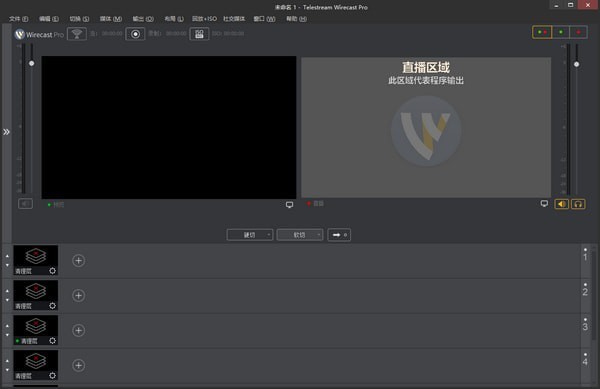Toggle the visibility dot on layer 3
The height and width of the screenshot is (389, 600).
pyautogui.click(x=585, y=319)
